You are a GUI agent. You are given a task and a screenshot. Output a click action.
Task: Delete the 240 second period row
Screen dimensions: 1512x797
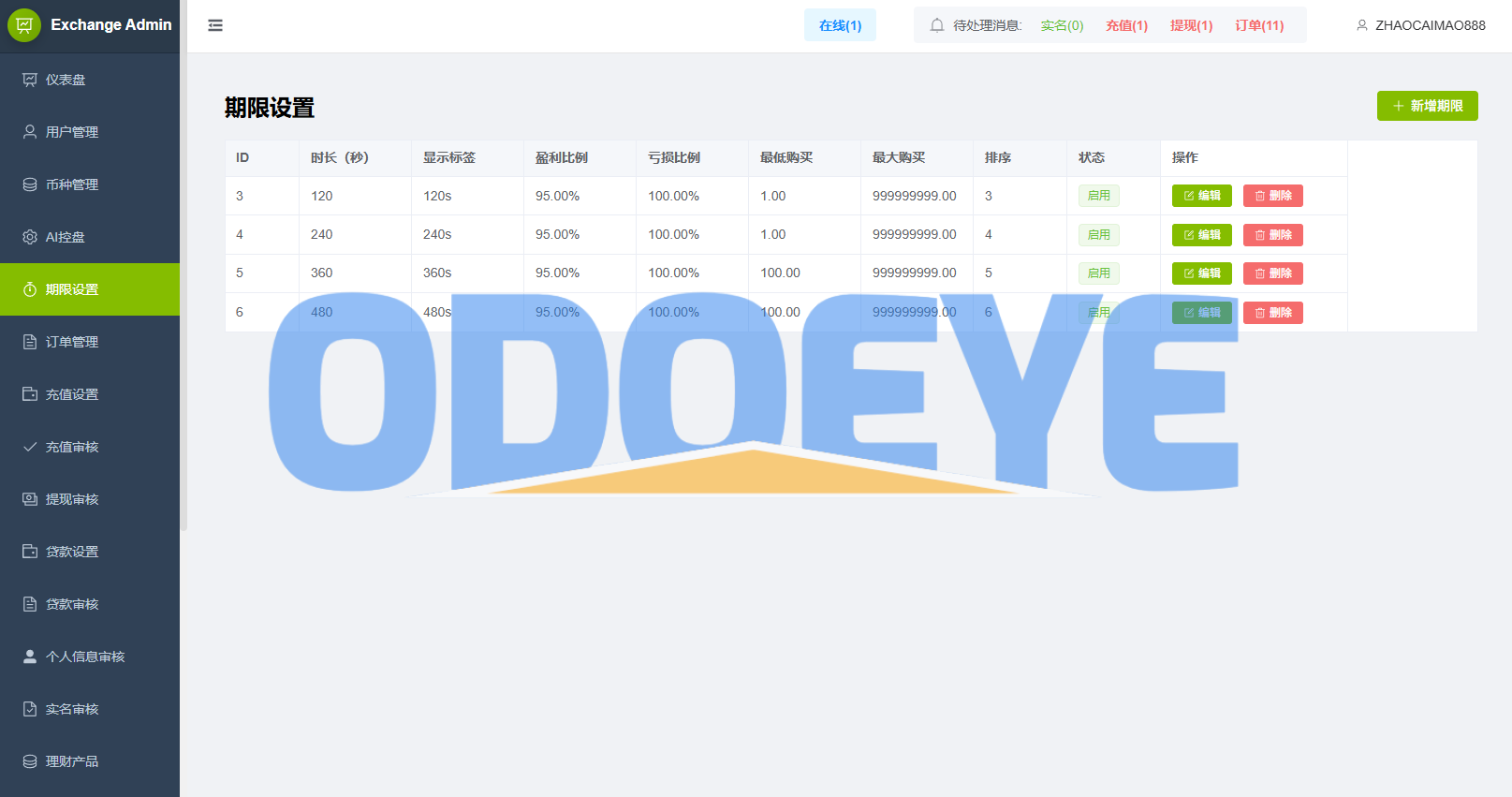[1272, 235]
